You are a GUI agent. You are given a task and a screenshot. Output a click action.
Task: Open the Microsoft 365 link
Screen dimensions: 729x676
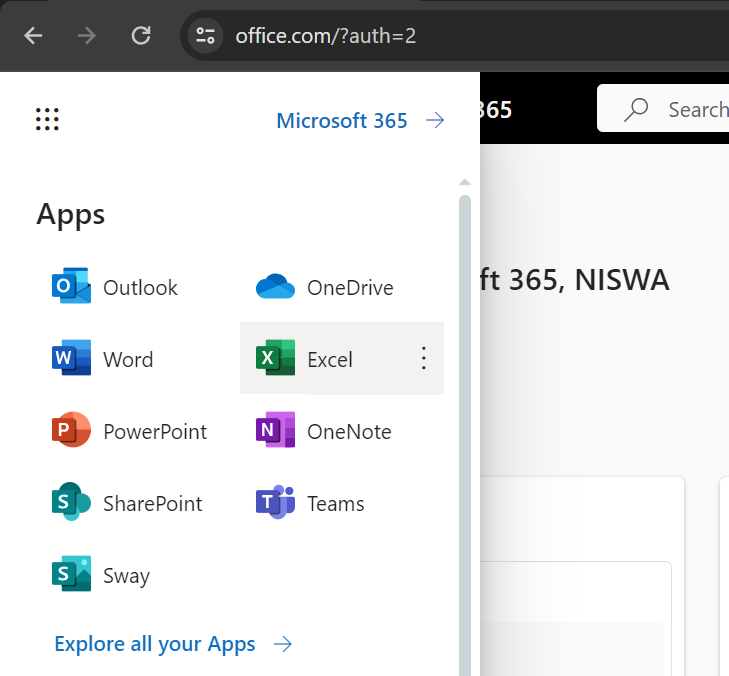pos(342,121)
